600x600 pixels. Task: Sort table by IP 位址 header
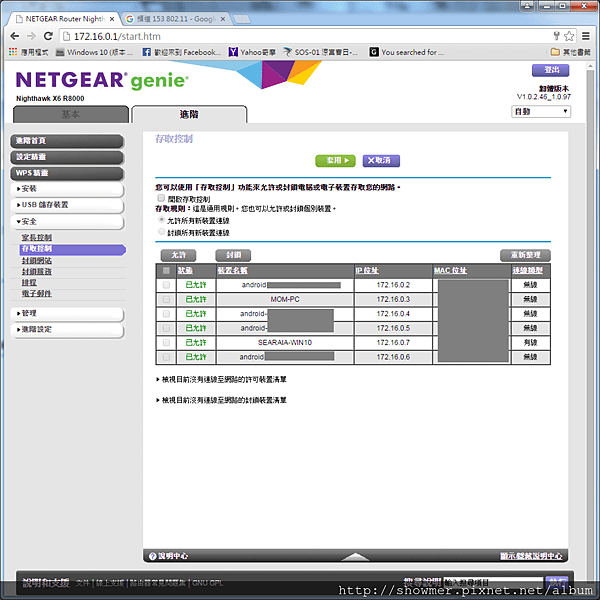point(367,271)
